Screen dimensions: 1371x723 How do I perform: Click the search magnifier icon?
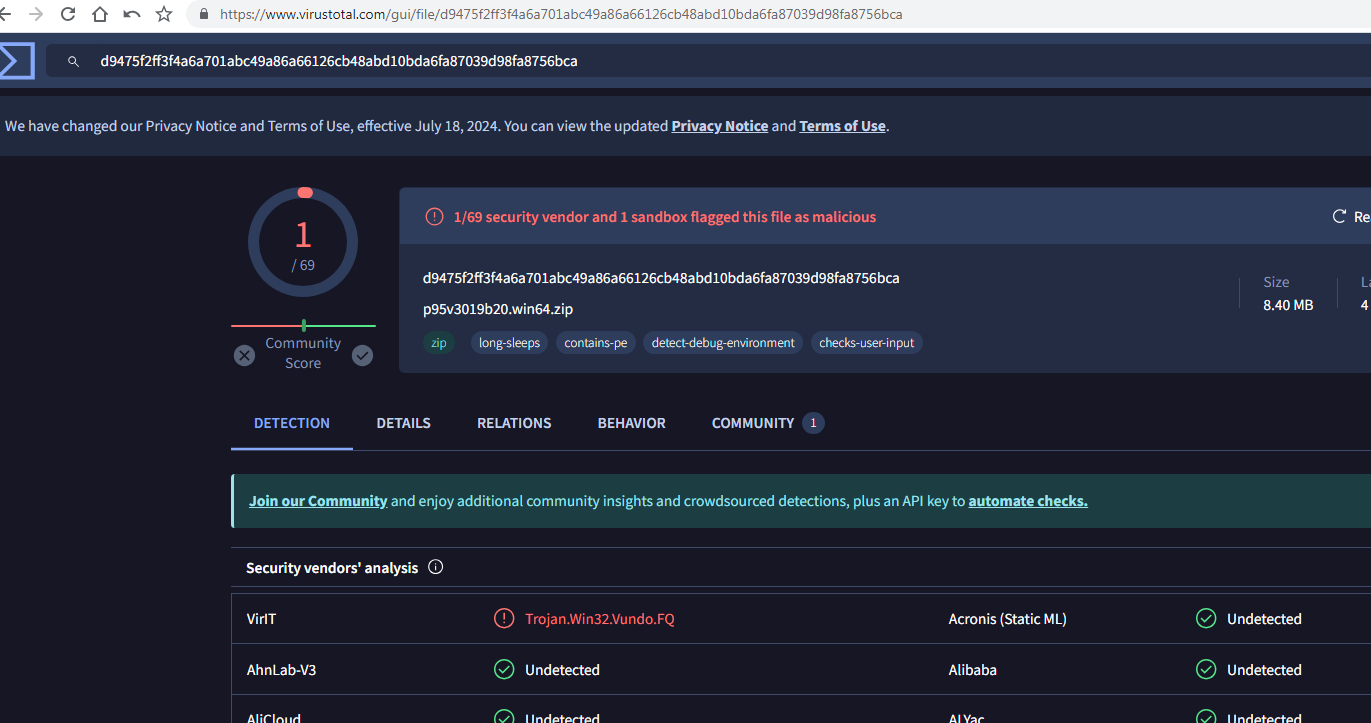(x=73, y=62)
